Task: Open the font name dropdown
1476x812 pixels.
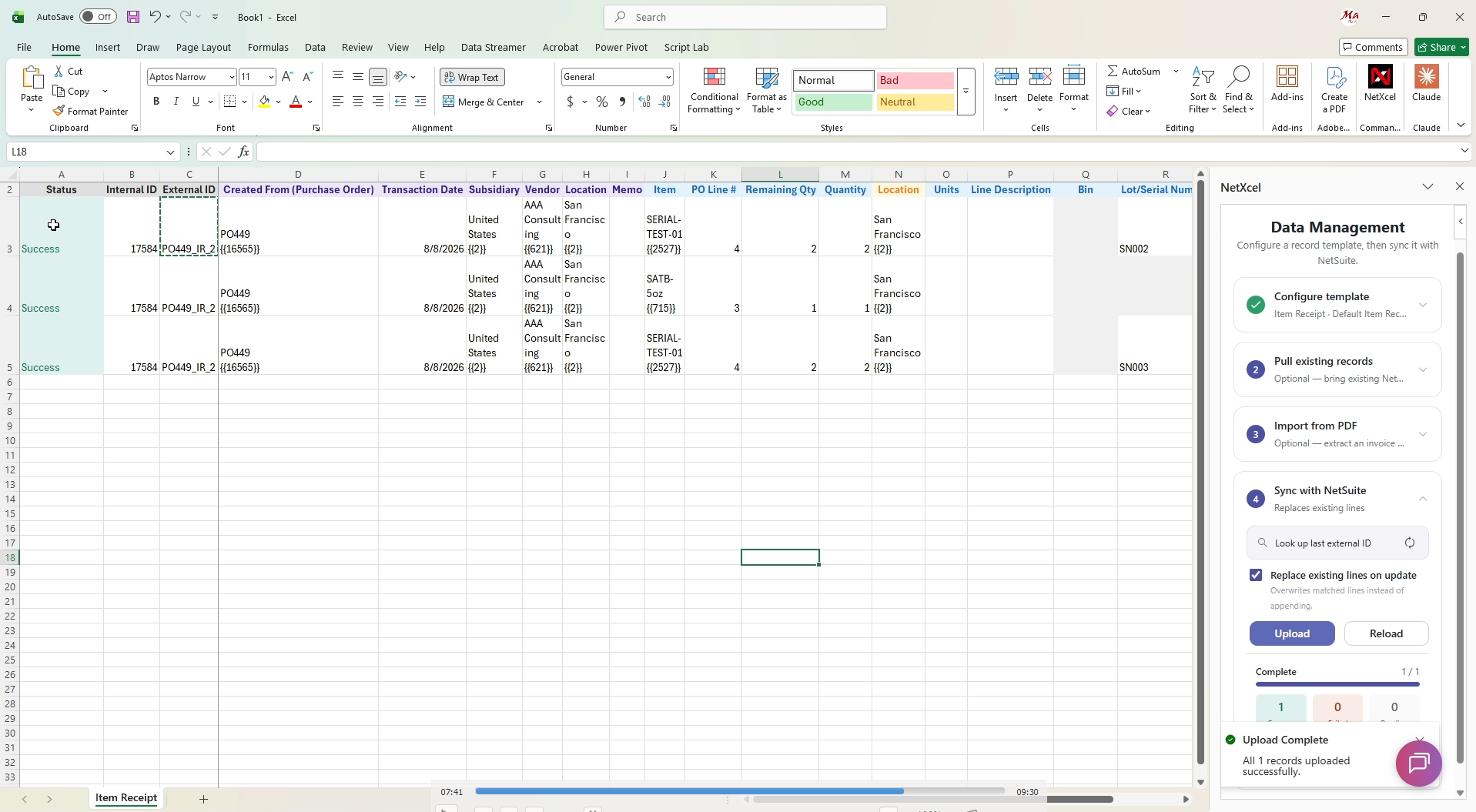Action: click(x=231, y=77)
